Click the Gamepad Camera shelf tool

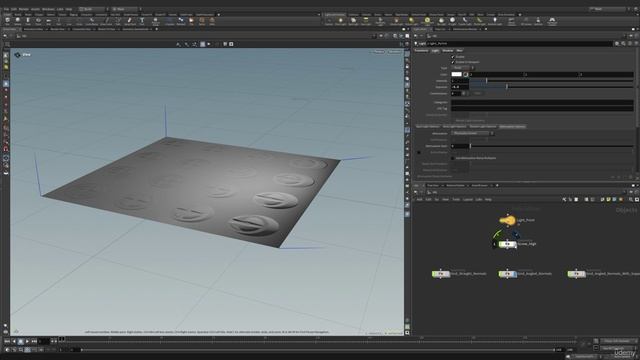pyautogui.click(x=552, y=21)
